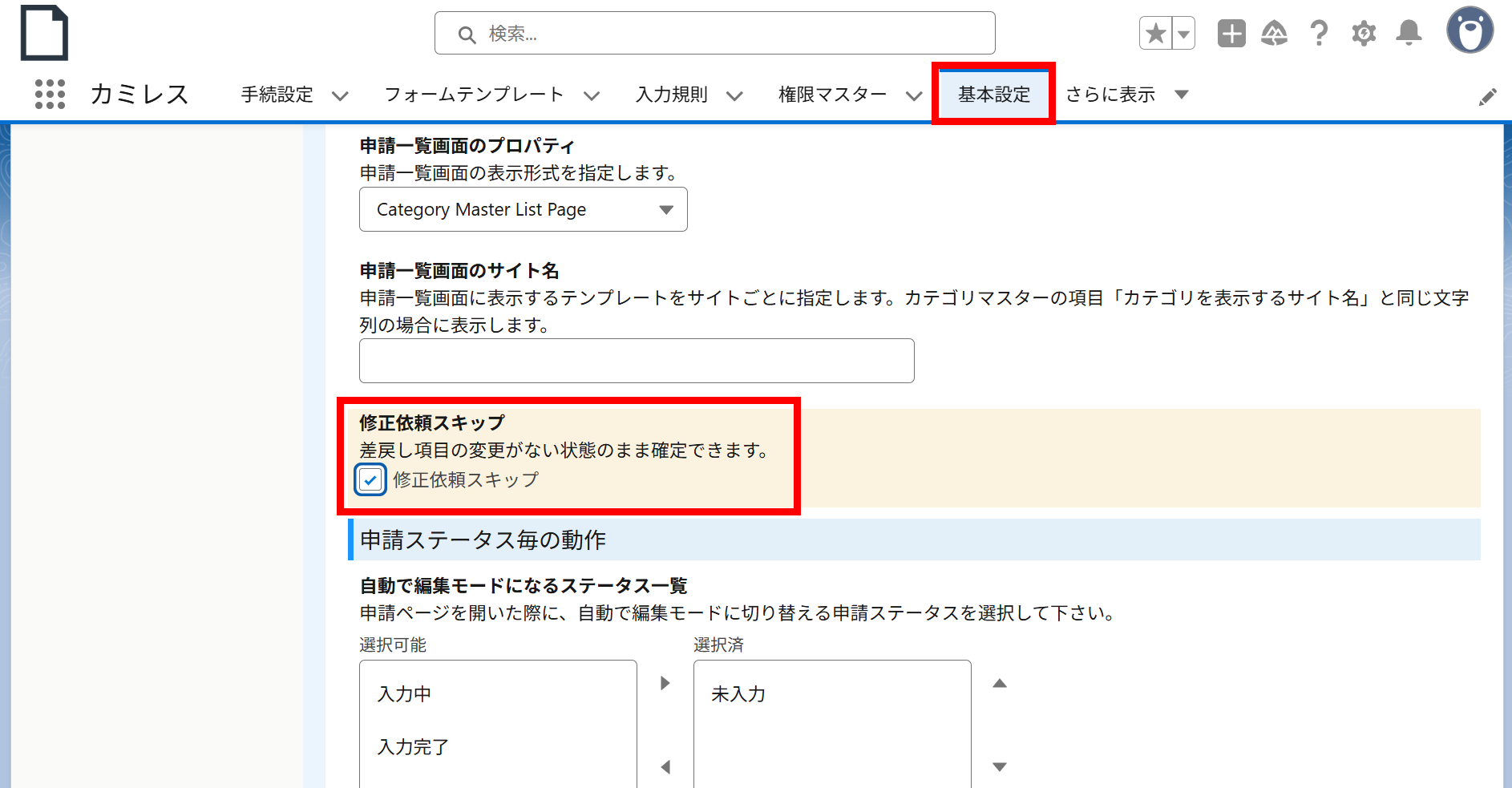Open the favorites list dropdown arrow
The height and width of the screenshot is (788, 1512).
point(1183,34)
